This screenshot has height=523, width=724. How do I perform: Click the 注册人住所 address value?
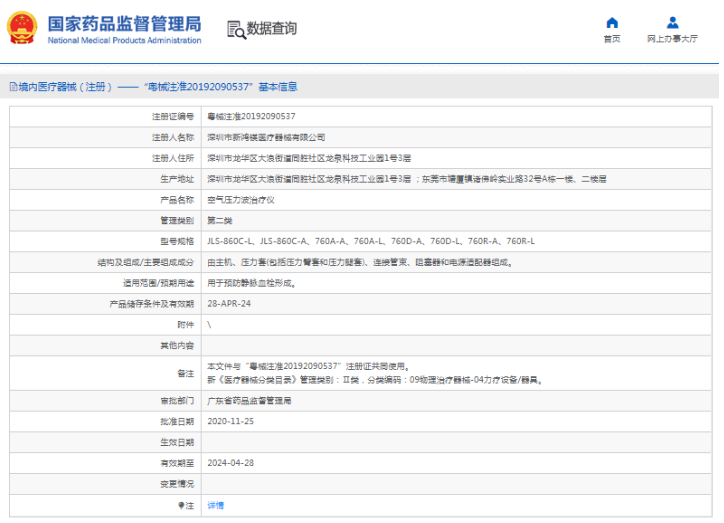click(309, 158)
